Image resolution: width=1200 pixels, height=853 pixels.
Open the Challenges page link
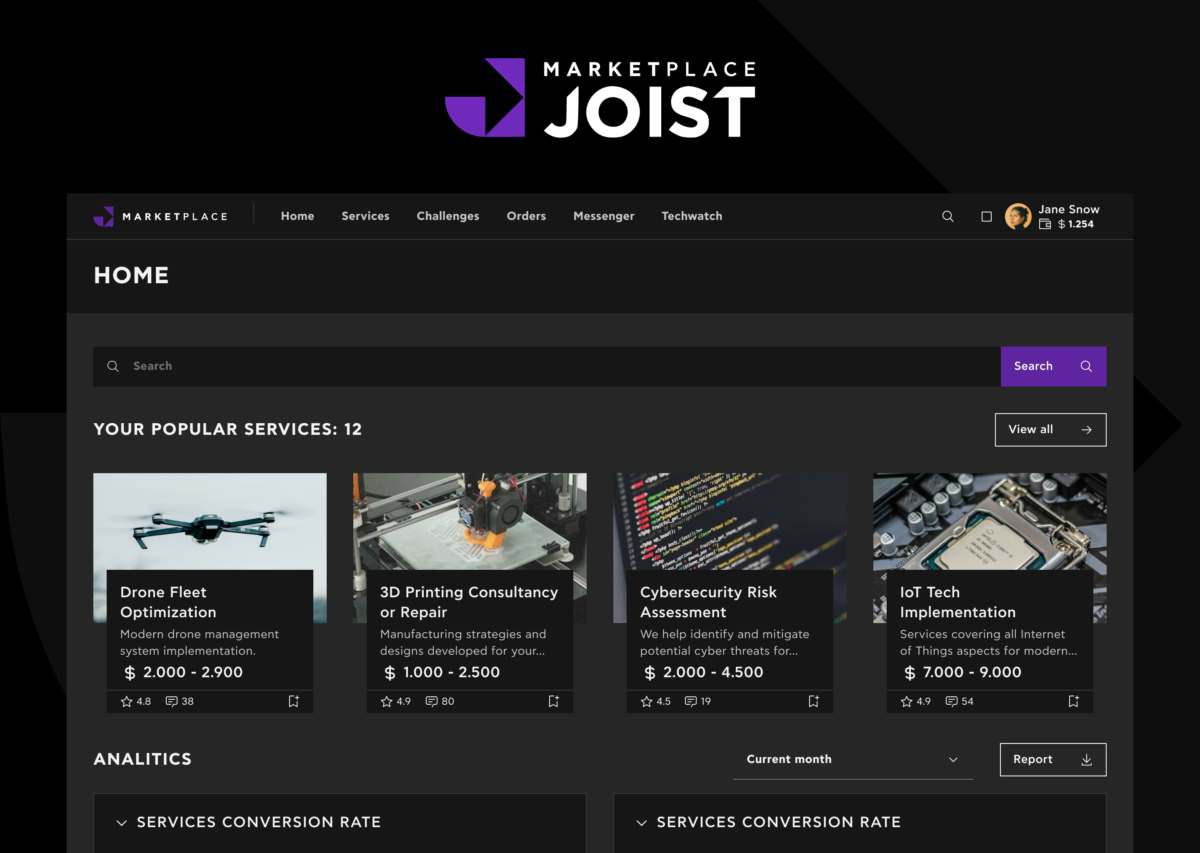pyautogui.click(x=447, y=216)
